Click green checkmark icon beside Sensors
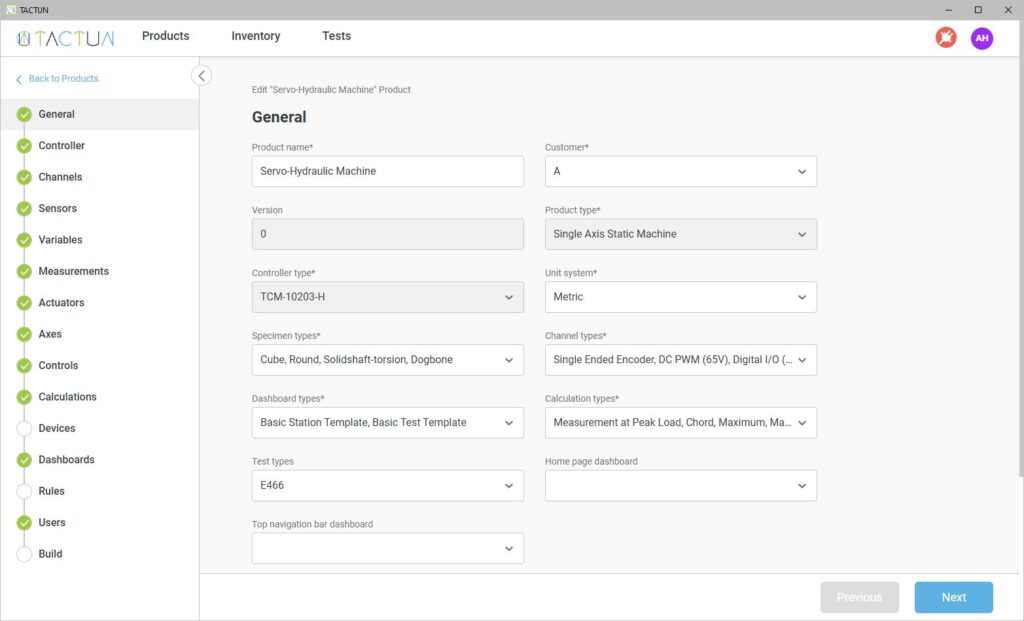 24,209
